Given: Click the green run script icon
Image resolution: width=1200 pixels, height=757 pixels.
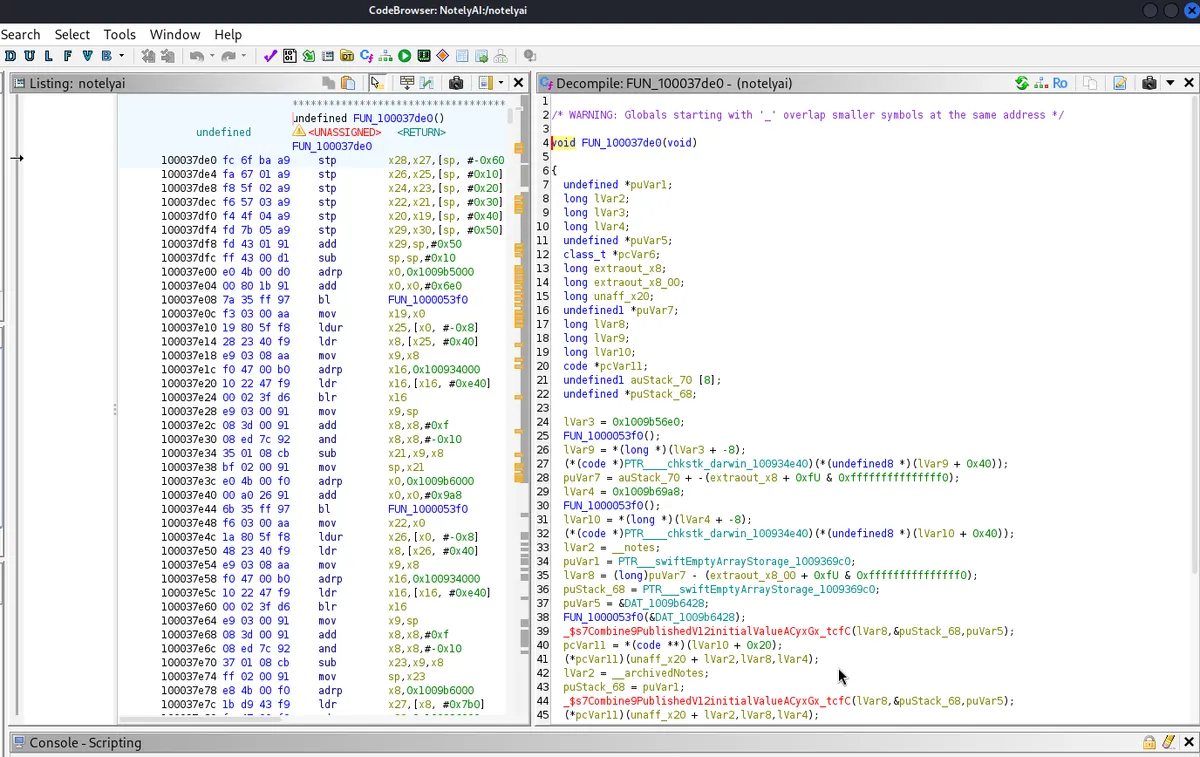Looking at the screenshot, I should click(x=404, y=56).
